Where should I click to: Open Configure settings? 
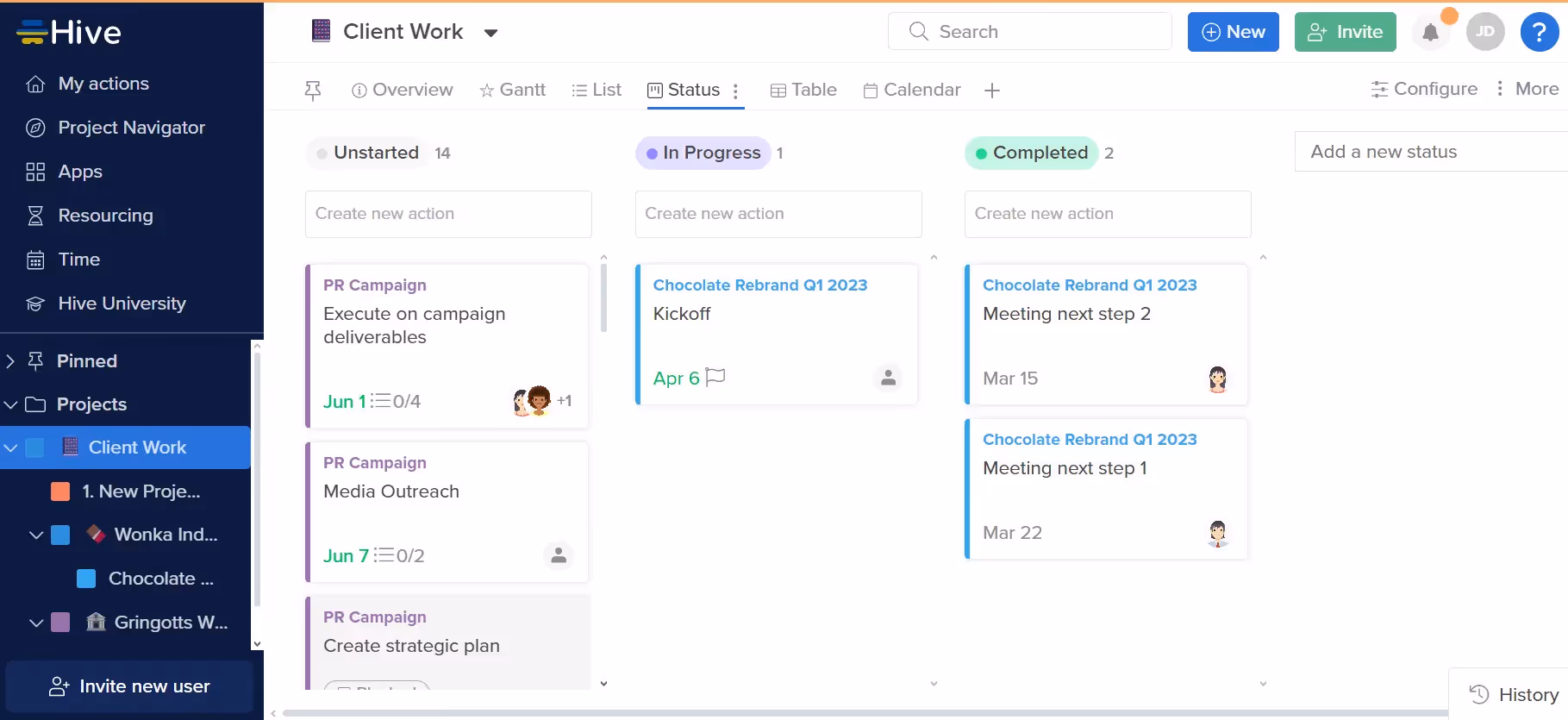coord(1424,89)
